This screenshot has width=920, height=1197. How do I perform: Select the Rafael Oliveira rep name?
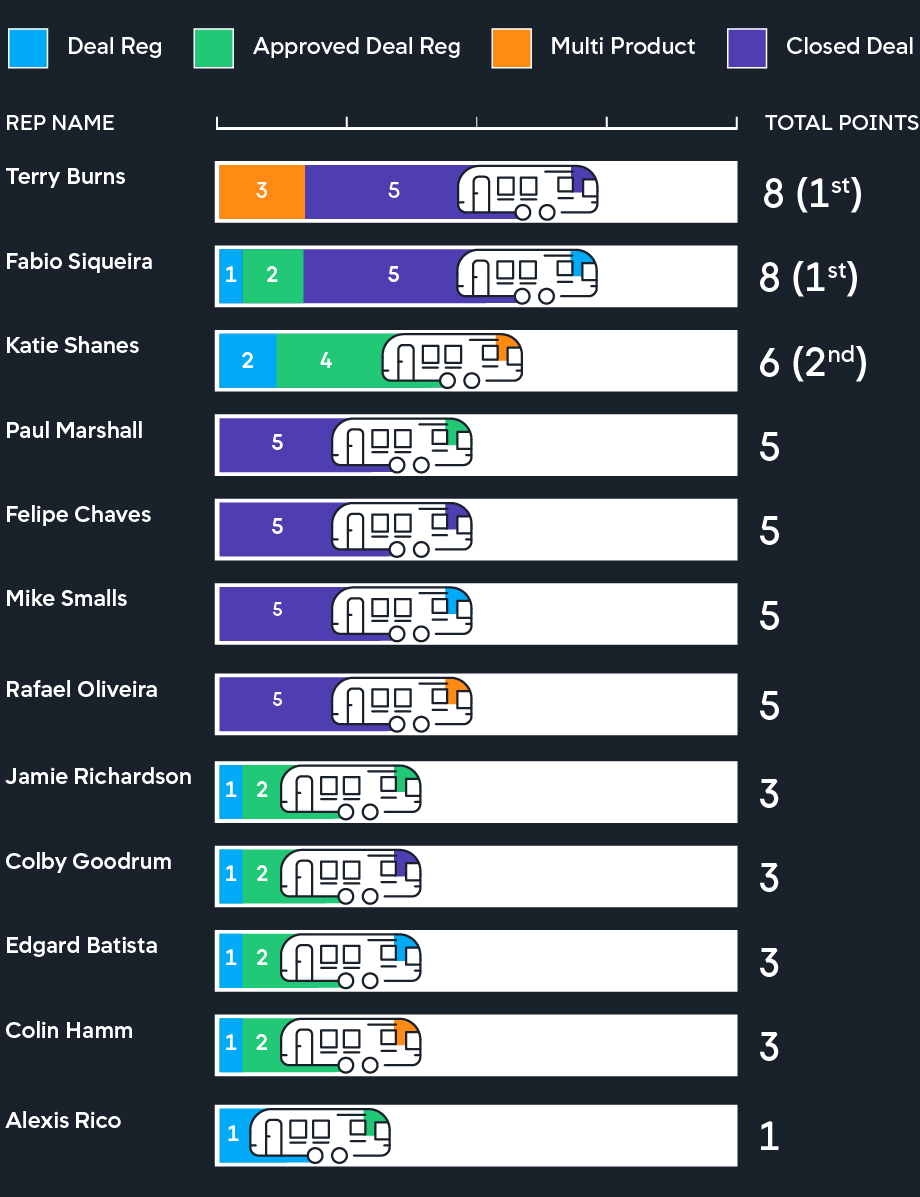click(x=81, y=689)
